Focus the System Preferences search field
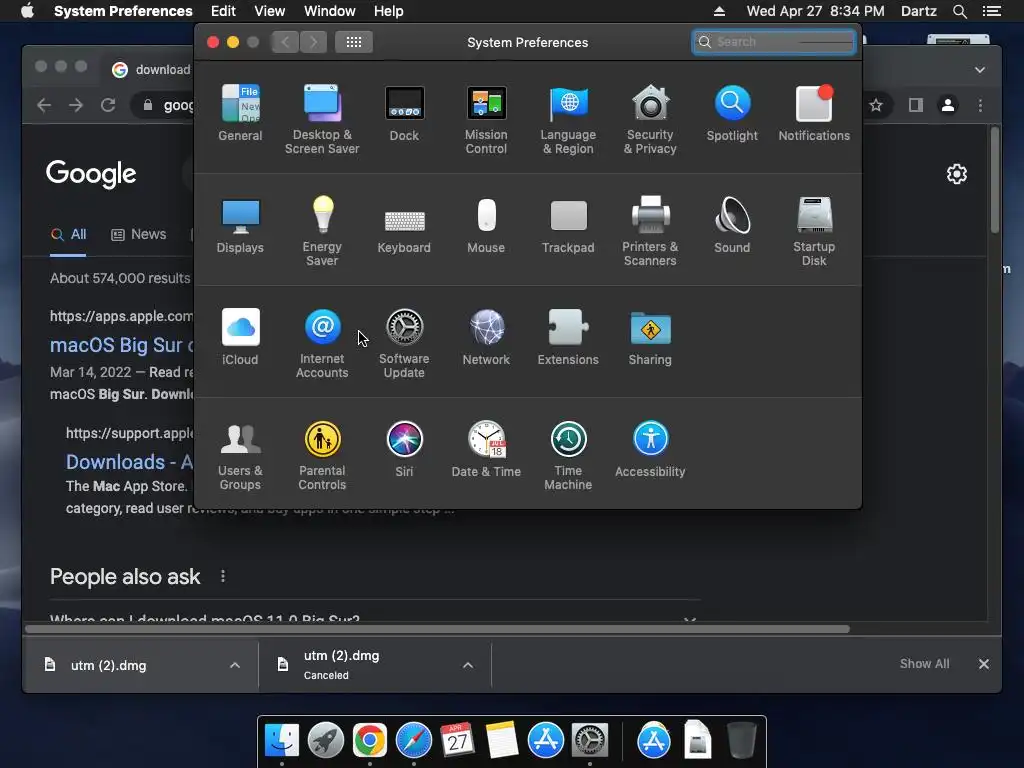Image resolution: width=1024 pixels, height=768 pixels. point(774,42)
